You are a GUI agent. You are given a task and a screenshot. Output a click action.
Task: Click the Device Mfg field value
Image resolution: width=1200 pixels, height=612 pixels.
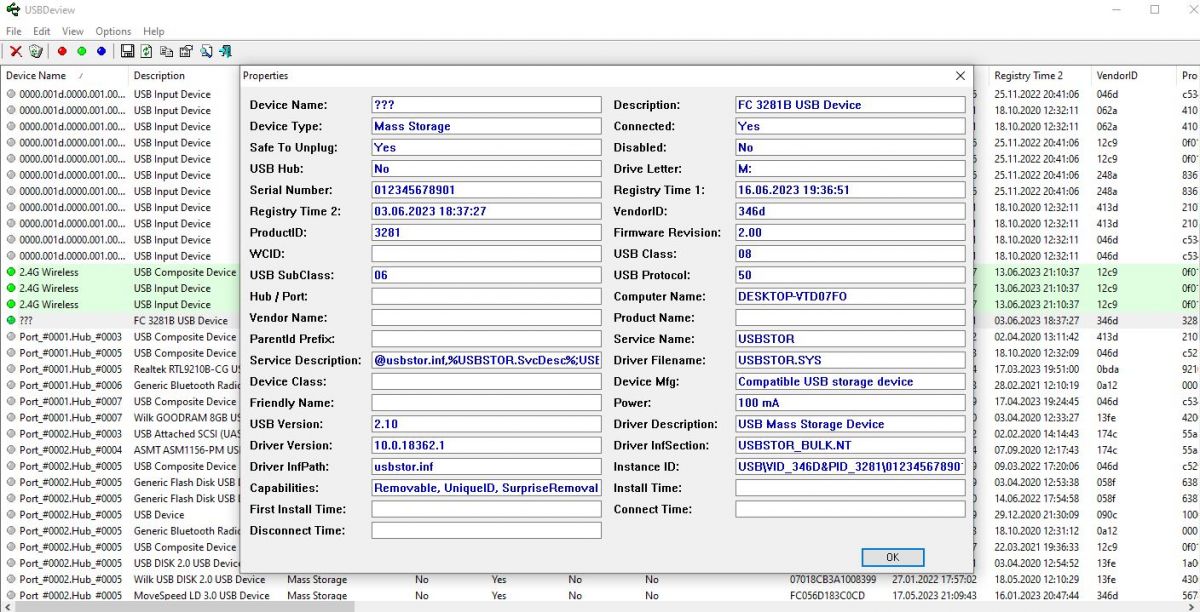click(x=850, y=382)
